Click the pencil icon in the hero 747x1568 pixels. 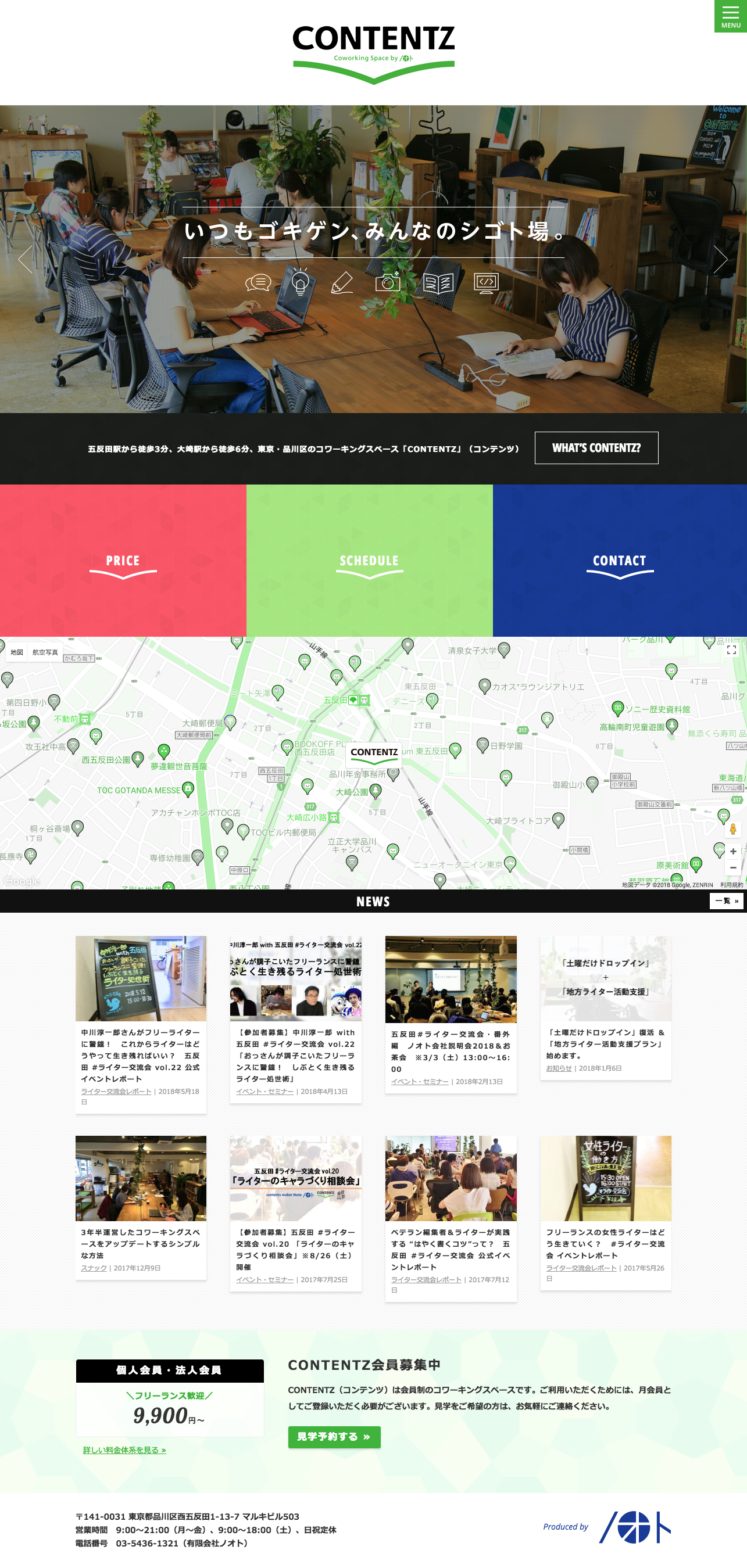(x=342, y=282)
